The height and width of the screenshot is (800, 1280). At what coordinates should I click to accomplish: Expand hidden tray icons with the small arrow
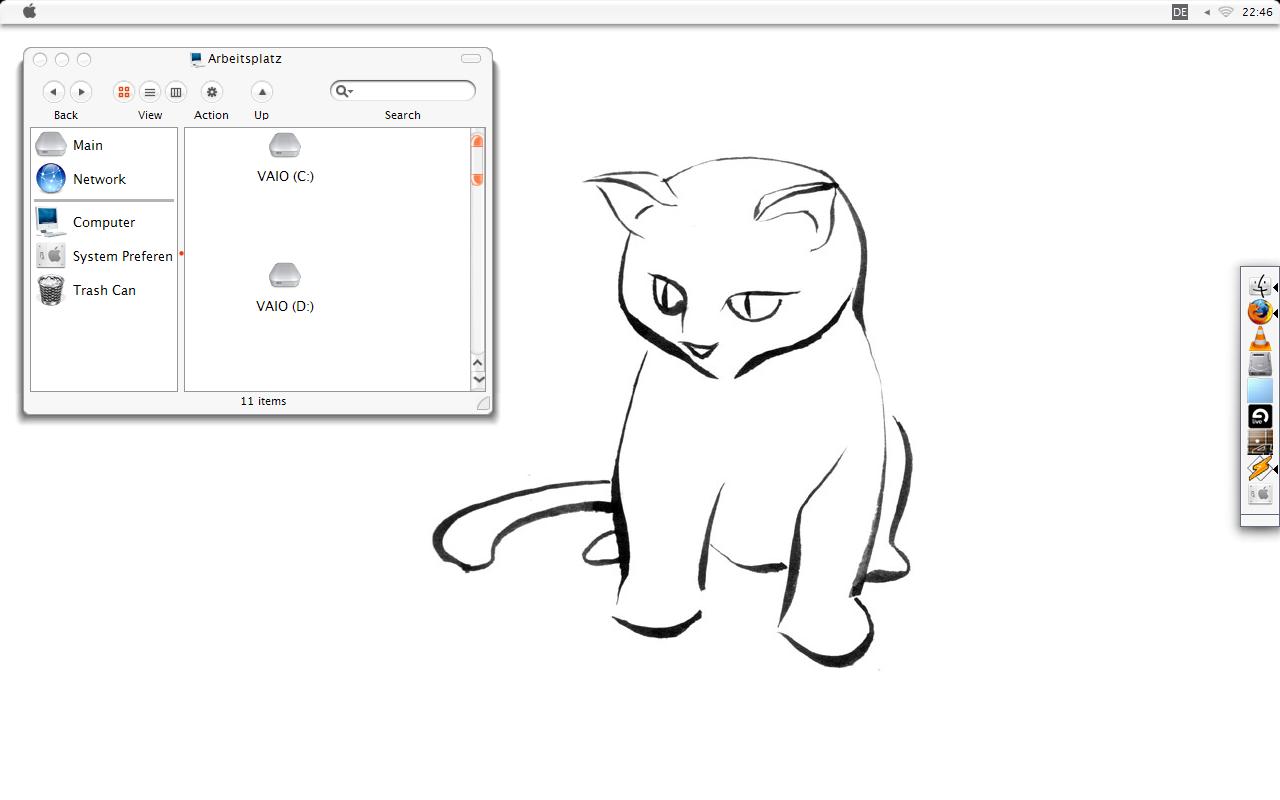point(1207,12)
